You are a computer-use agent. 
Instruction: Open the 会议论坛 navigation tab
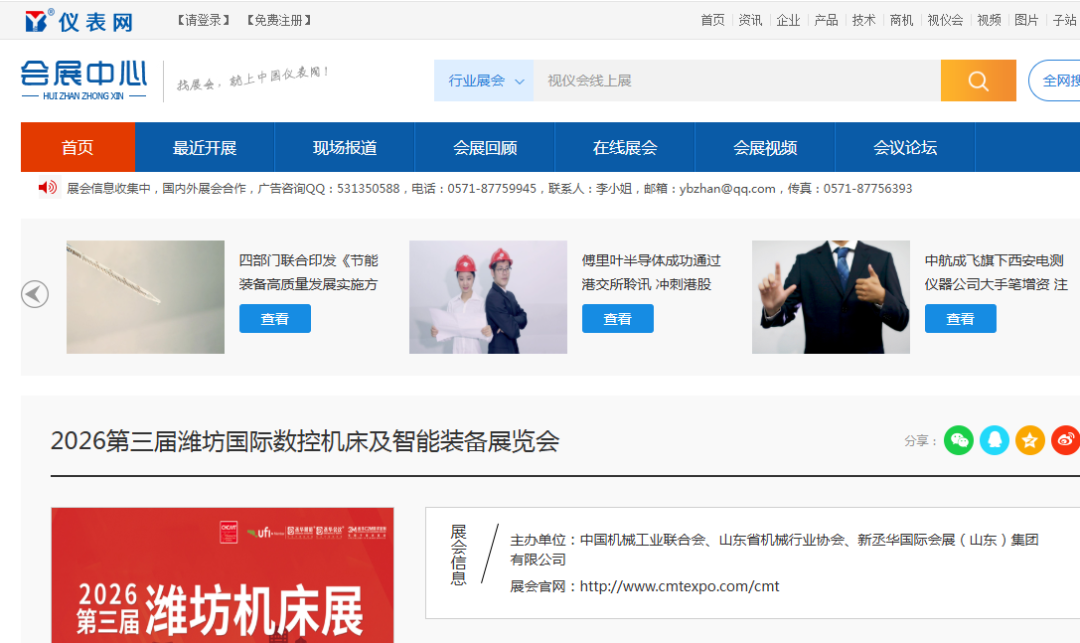coord(905,147)
